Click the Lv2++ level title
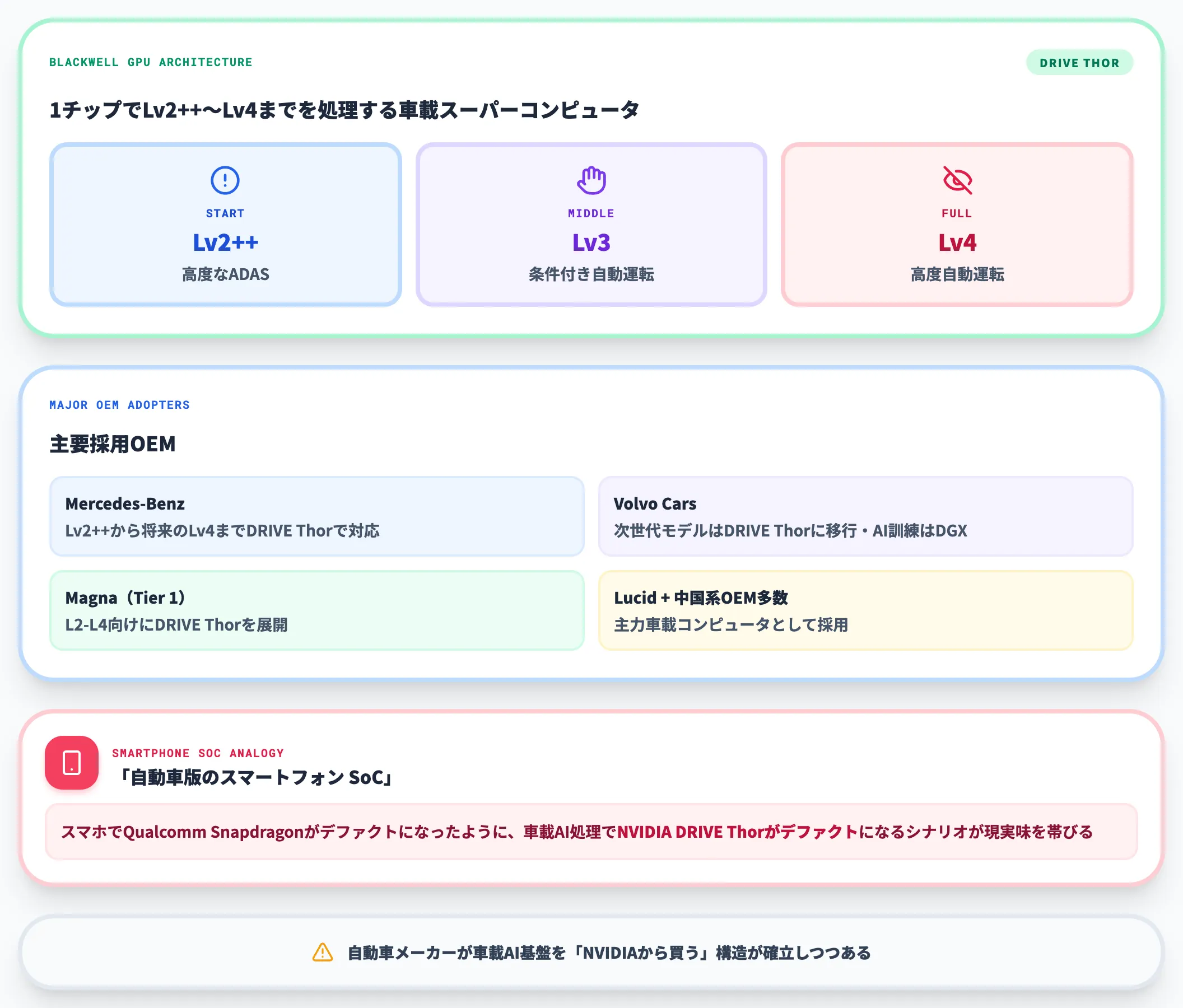The width and height of the screenshot is (1183, 1008). pyautogui.click(x=226, y=242)
